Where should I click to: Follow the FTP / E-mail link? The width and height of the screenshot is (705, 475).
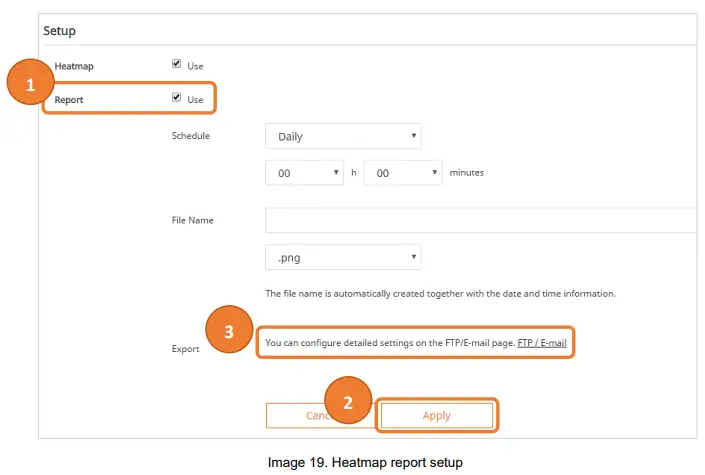pos(542,343)
